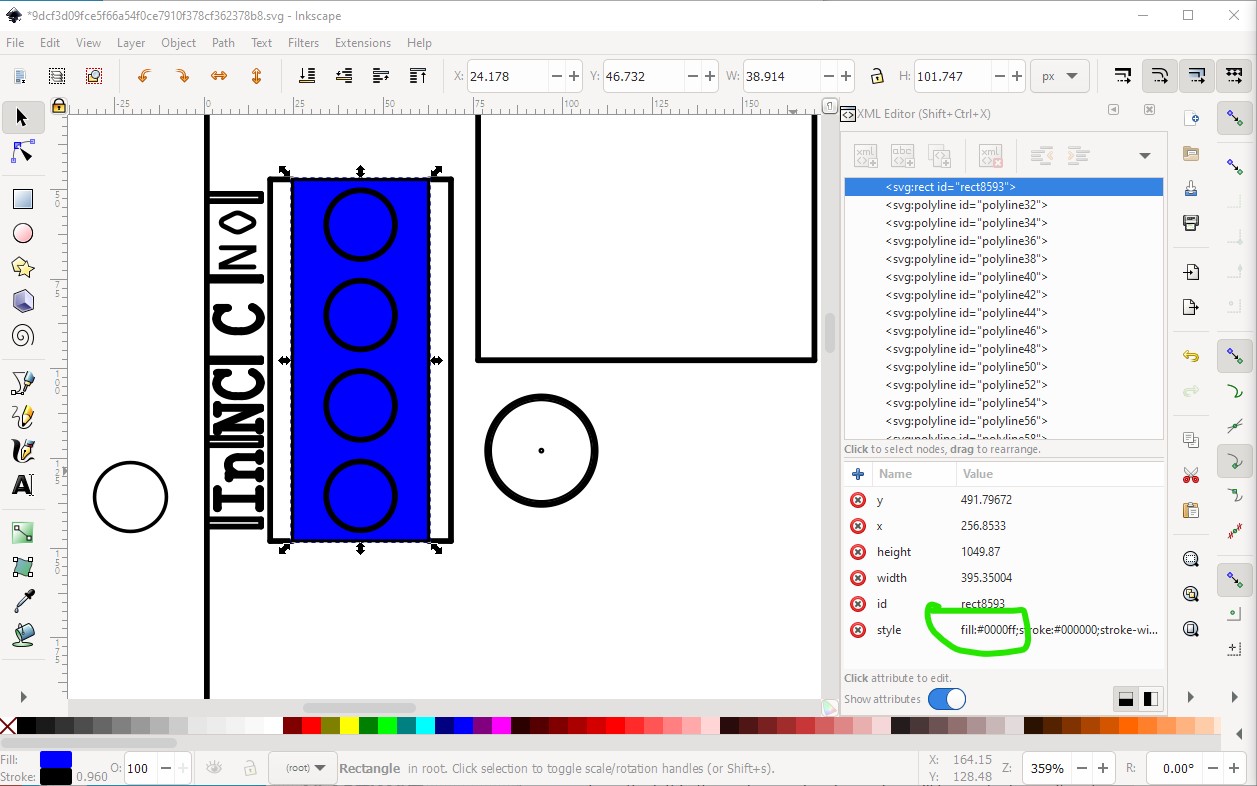This screenshot has width=1257, height=786.
Task: Select all objects icon in toolbar
Action: tap(20, 76)
